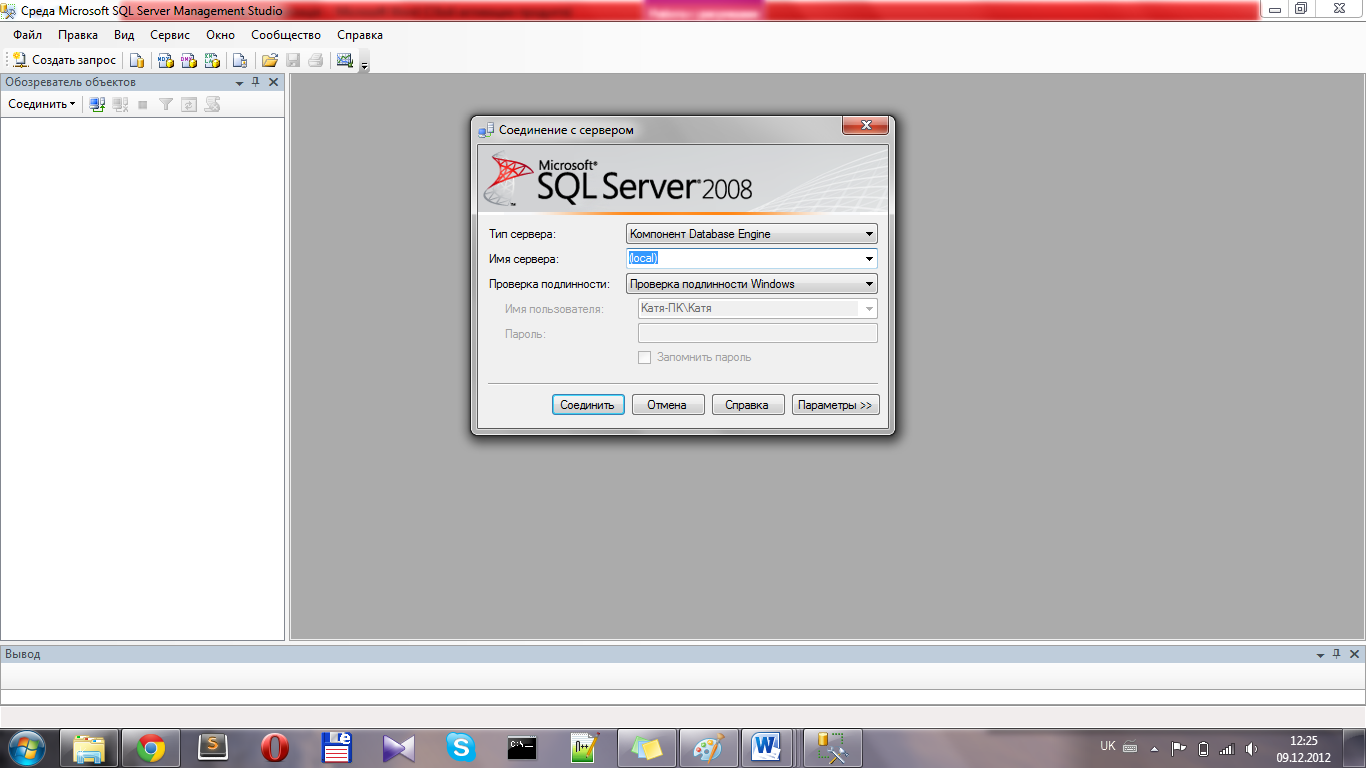Show hidden tray icons arrow

1155,747
